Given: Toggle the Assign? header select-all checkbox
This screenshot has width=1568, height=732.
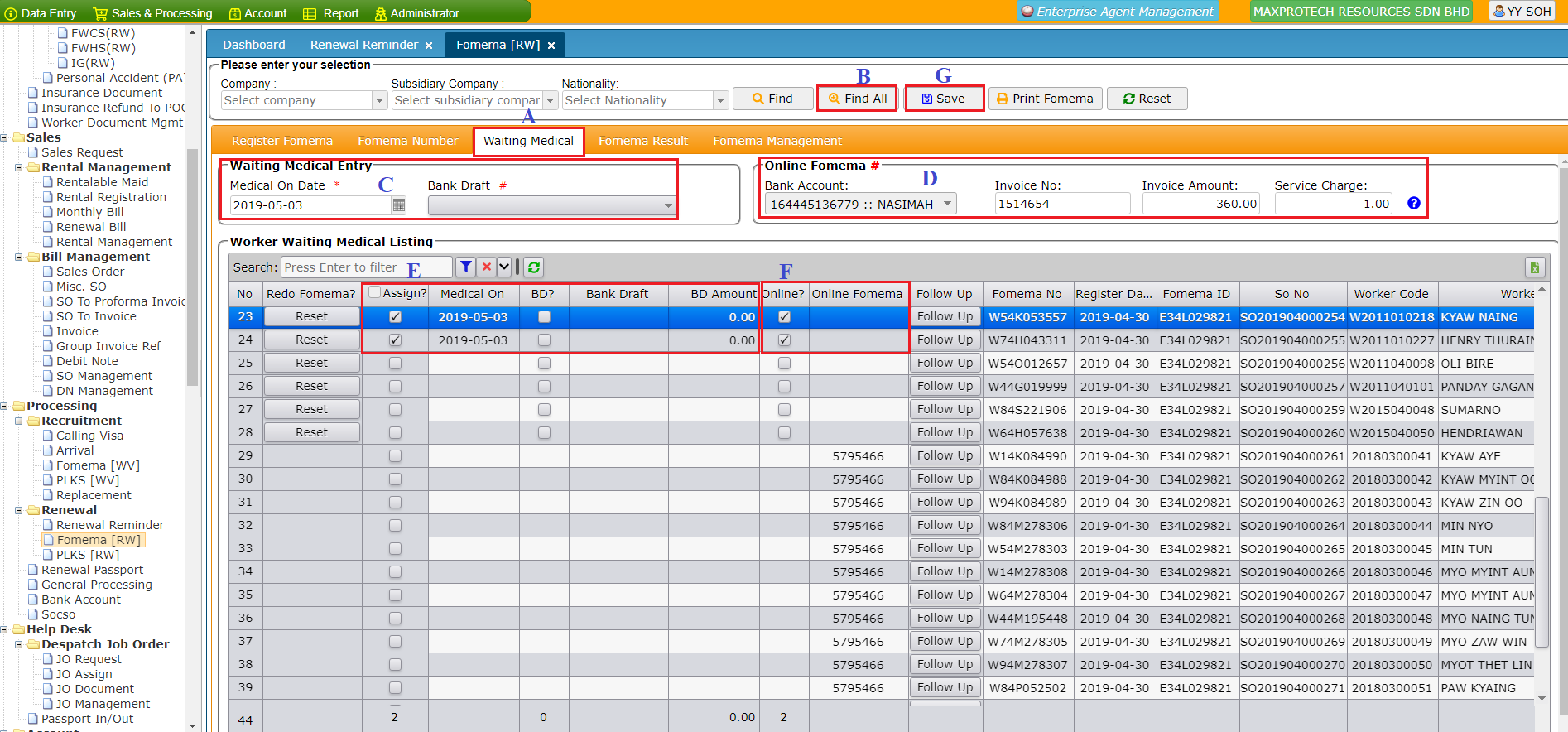Looking at the screenshot, I should 374,292.
